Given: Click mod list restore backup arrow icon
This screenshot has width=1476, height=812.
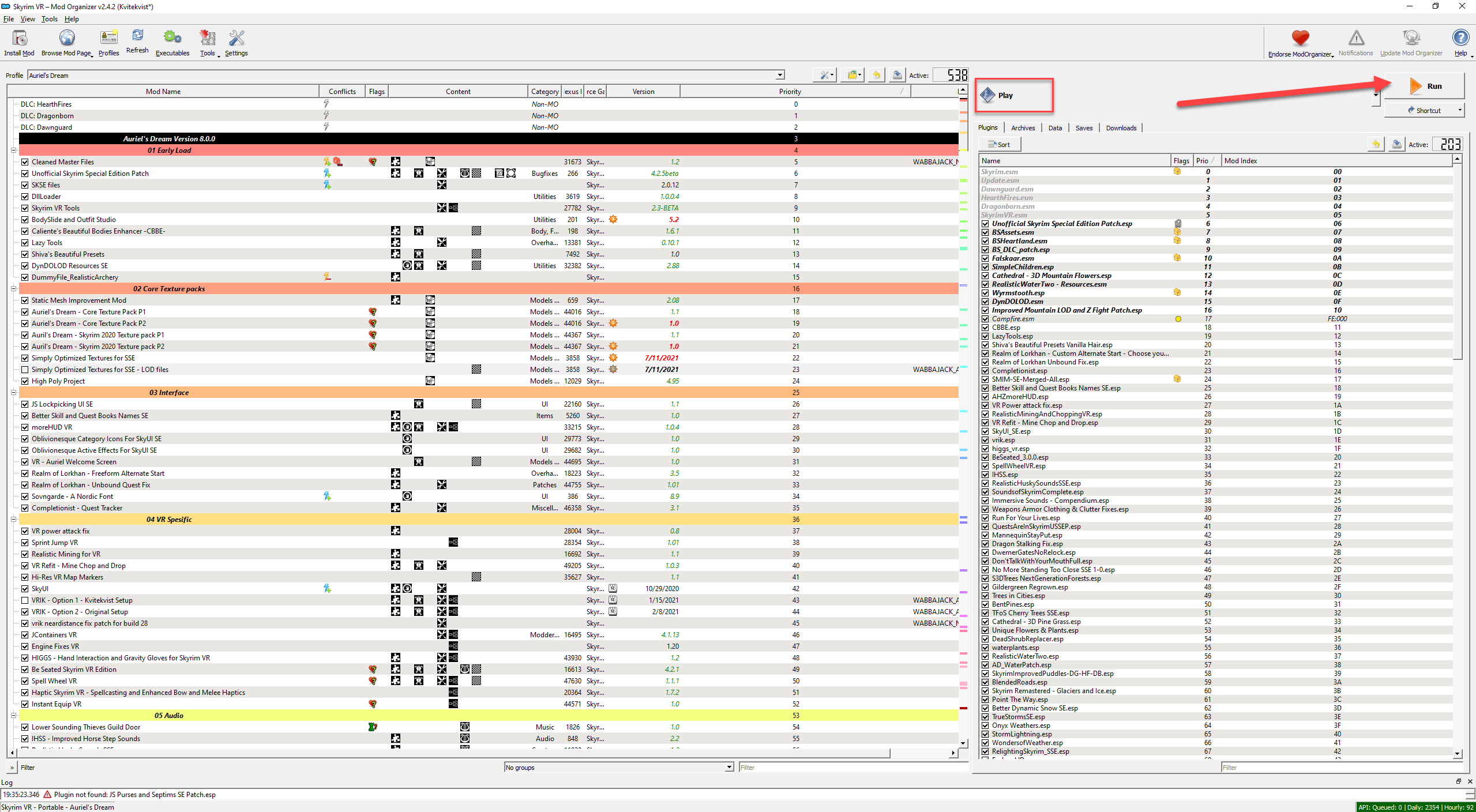Looking at the screenshot, I should coord(876,75).
